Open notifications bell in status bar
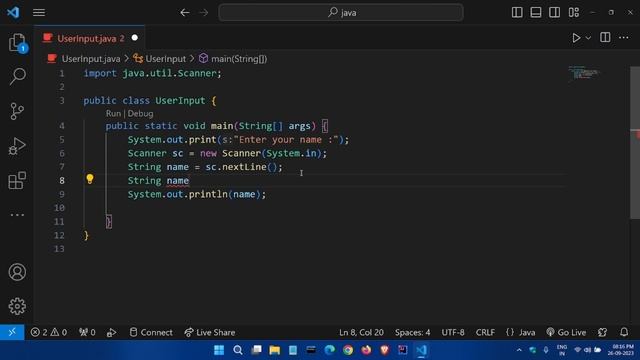 click(624, 332)
